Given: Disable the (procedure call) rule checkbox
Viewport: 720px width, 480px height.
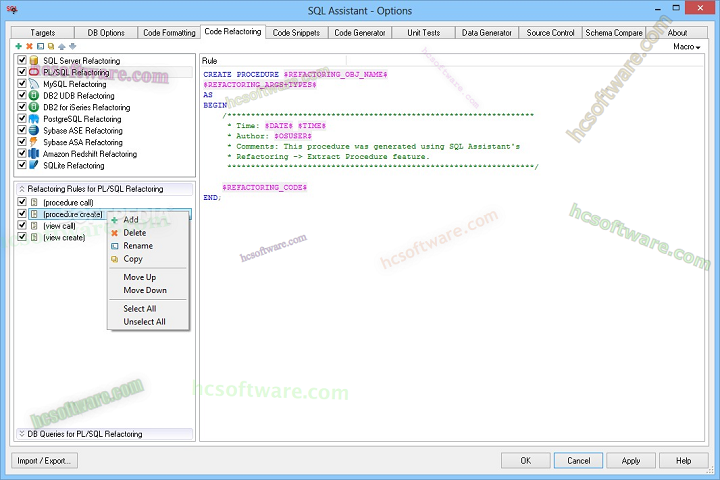Looking at the screenshot, I should 22,202.
